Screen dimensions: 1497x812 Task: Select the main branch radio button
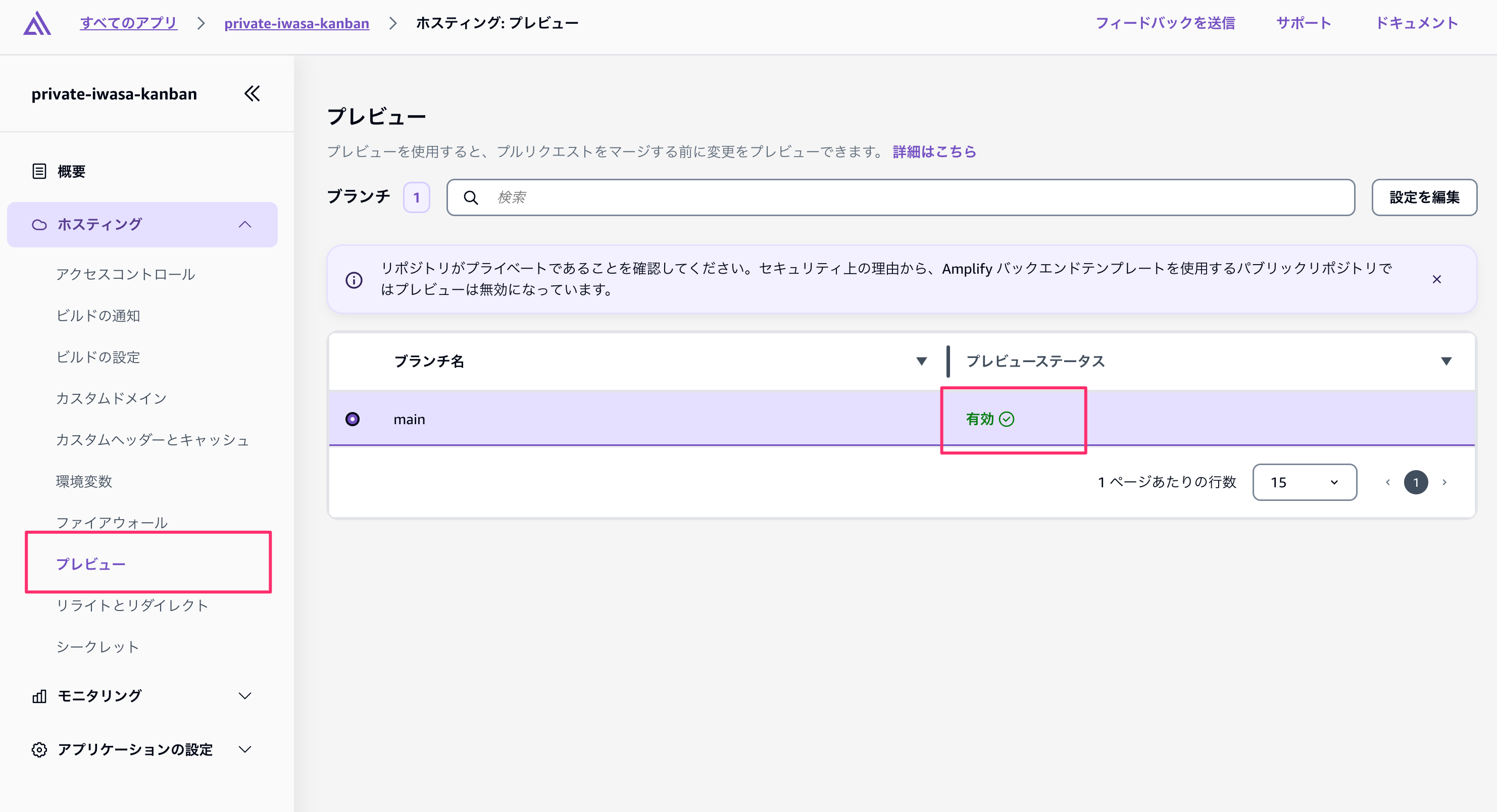coord(352,419)
